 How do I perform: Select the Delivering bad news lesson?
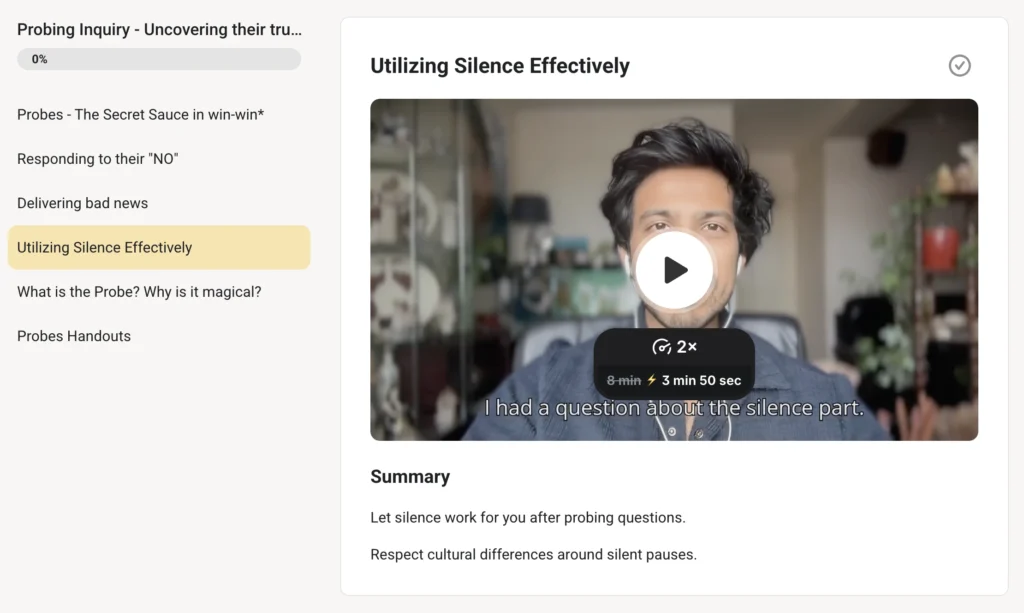click(x=83, y=203)
